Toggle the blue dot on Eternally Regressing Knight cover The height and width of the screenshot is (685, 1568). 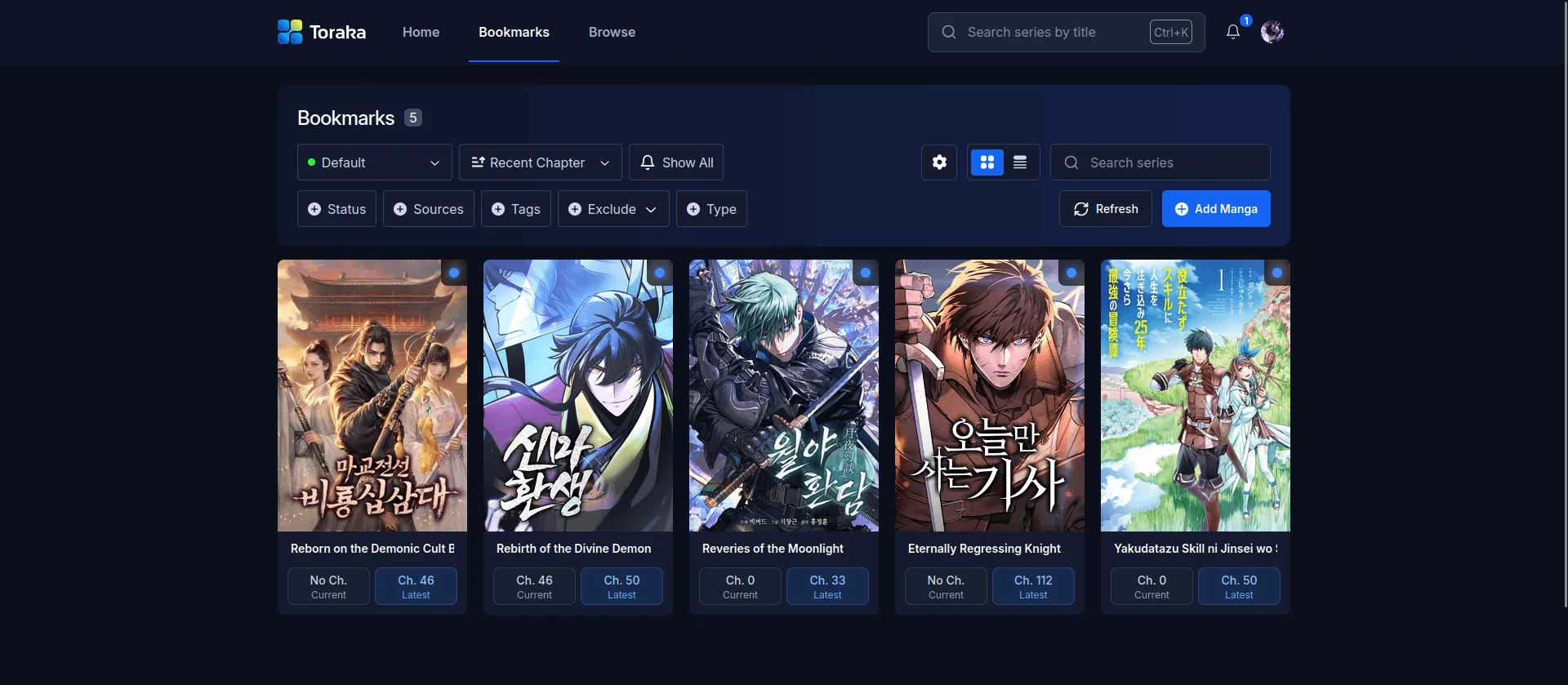coord(1071,273)
